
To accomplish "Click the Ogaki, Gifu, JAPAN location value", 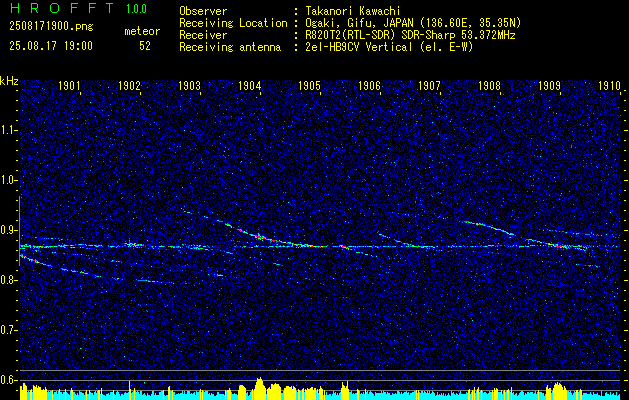I will coord(414,23).
